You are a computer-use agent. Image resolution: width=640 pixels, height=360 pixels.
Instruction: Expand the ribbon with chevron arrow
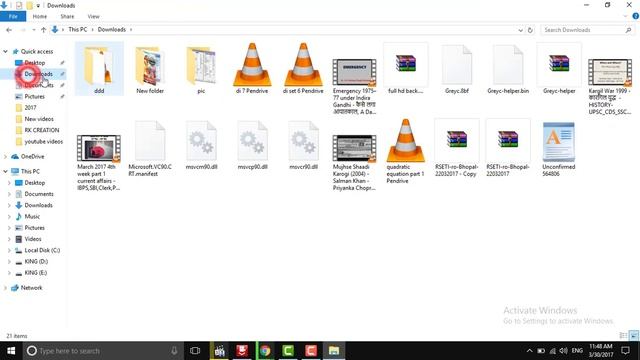(625, 16)
